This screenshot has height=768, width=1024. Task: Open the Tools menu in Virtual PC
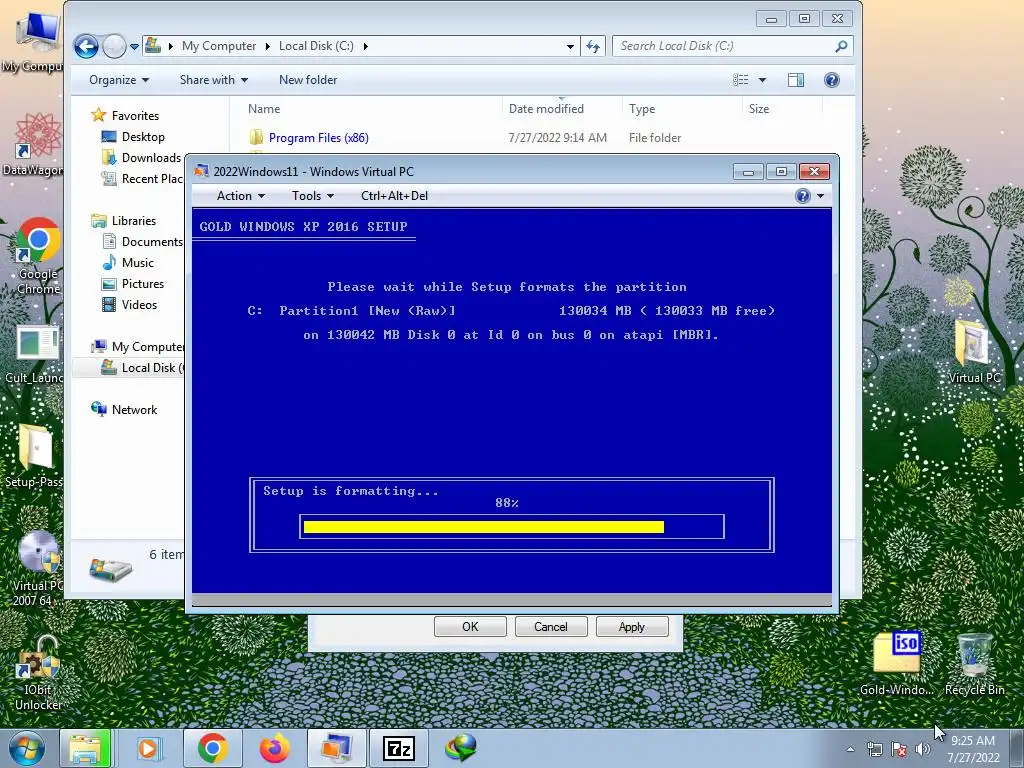(312, 196)
